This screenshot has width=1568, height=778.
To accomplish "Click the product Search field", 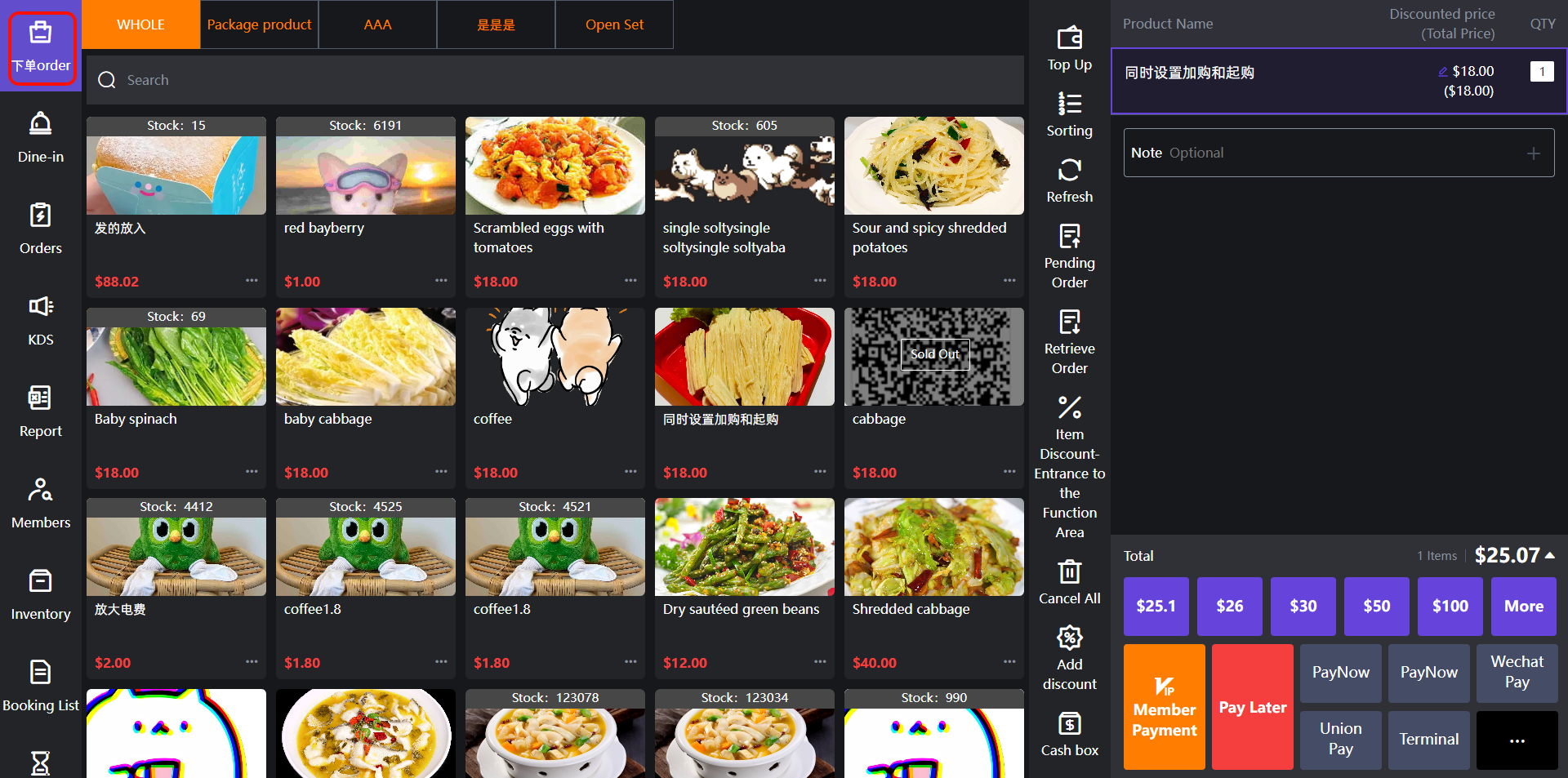I will pyautogui.click(x=555, y=80).
